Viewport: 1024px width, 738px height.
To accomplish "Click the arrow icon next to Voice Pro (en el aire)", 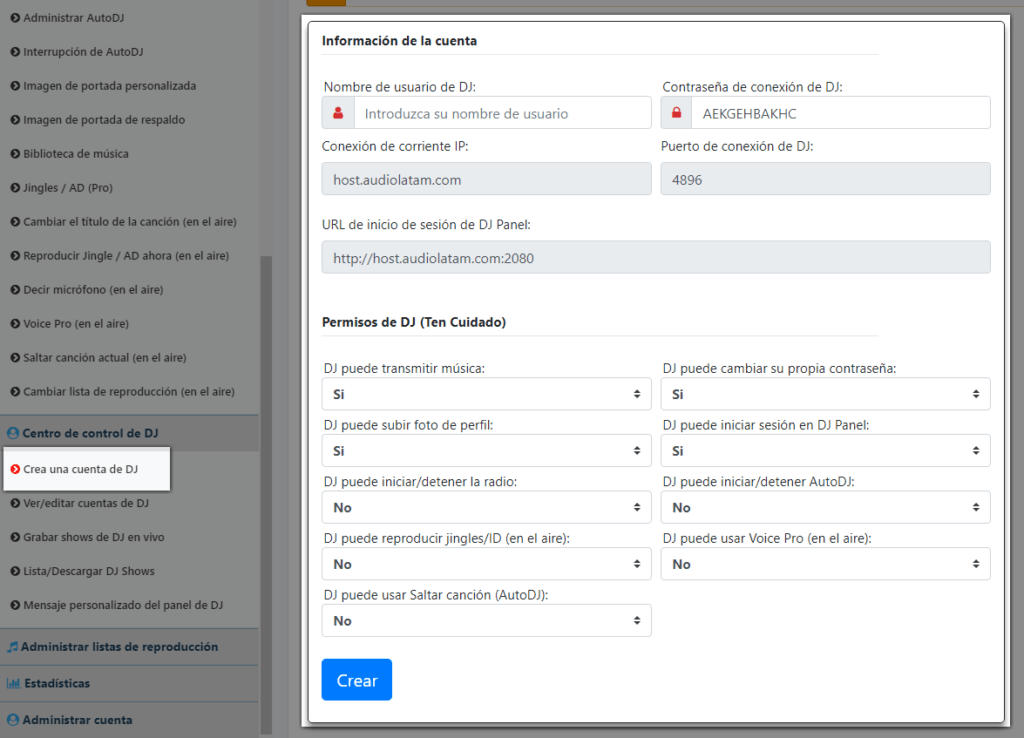I will 15,323.
